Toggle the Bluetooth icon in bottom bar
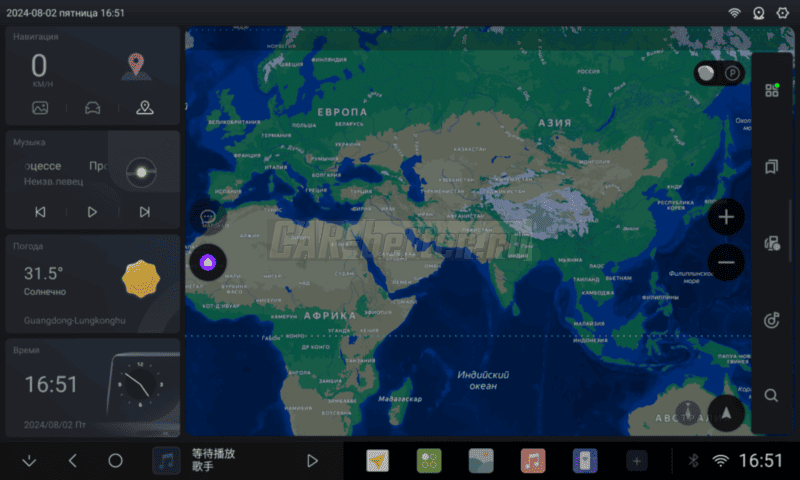Viewport: 800px width, 480px height. click(692, 460)
